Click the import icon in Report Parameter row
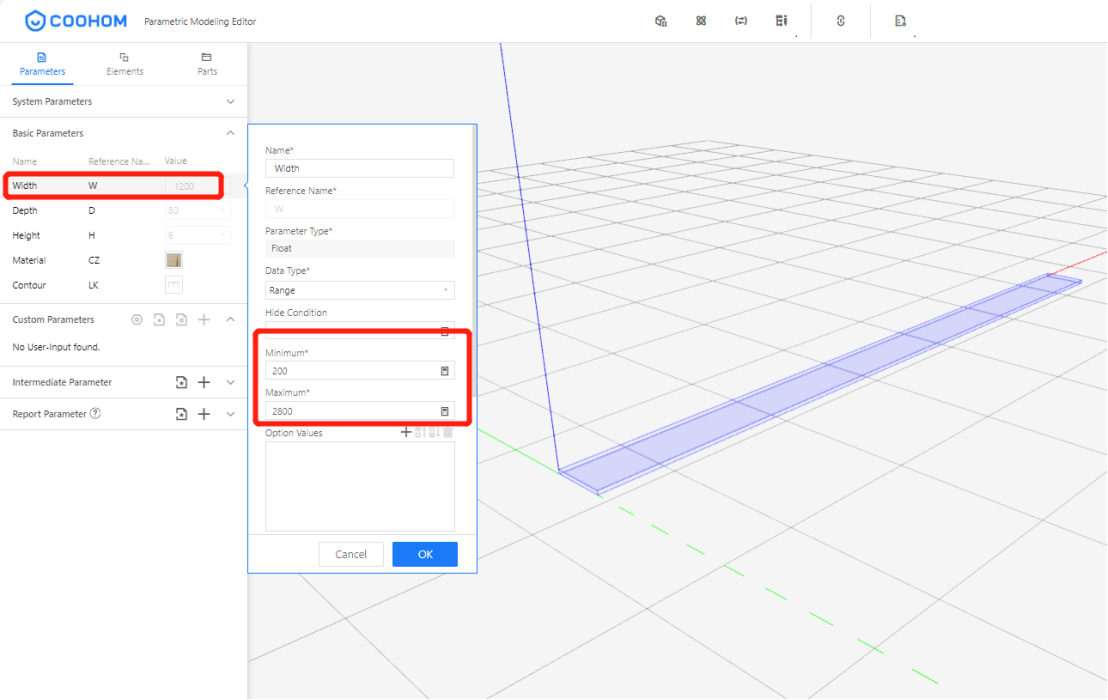 pyautogui.click(x=181, y=414)
